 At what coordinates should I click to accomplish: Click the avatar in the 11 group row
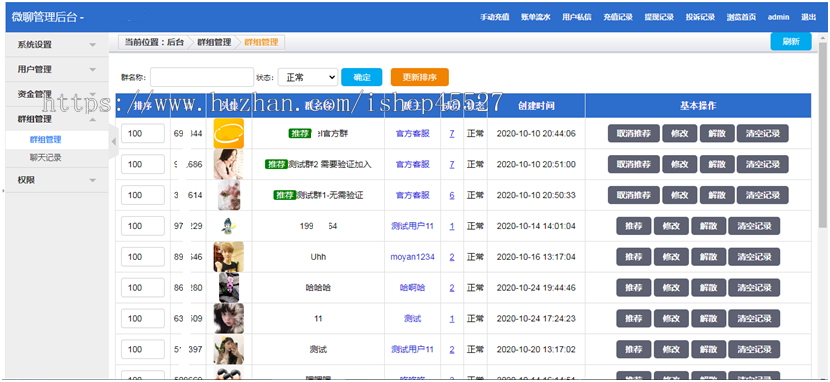(229, 319)
